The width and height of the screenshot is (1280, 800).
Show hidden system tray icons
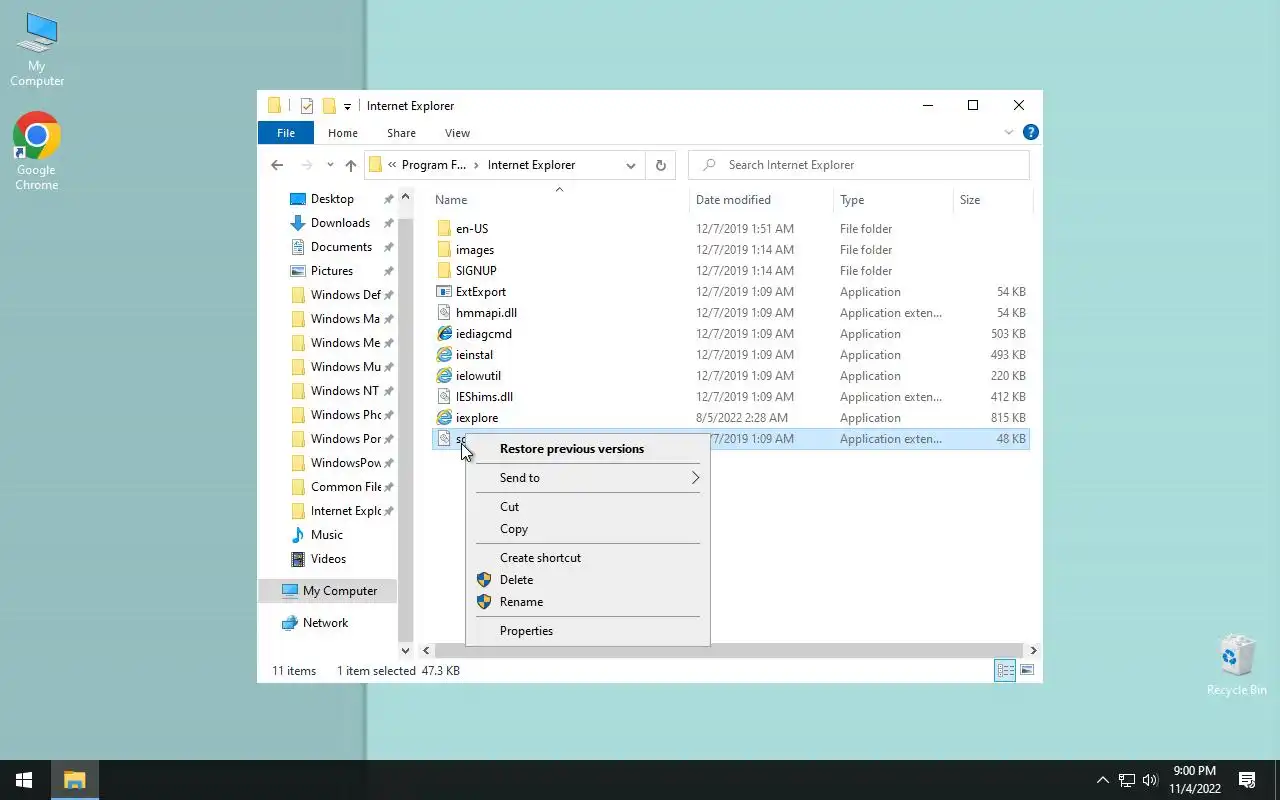pyautogui.click(x=1103, y=780)
